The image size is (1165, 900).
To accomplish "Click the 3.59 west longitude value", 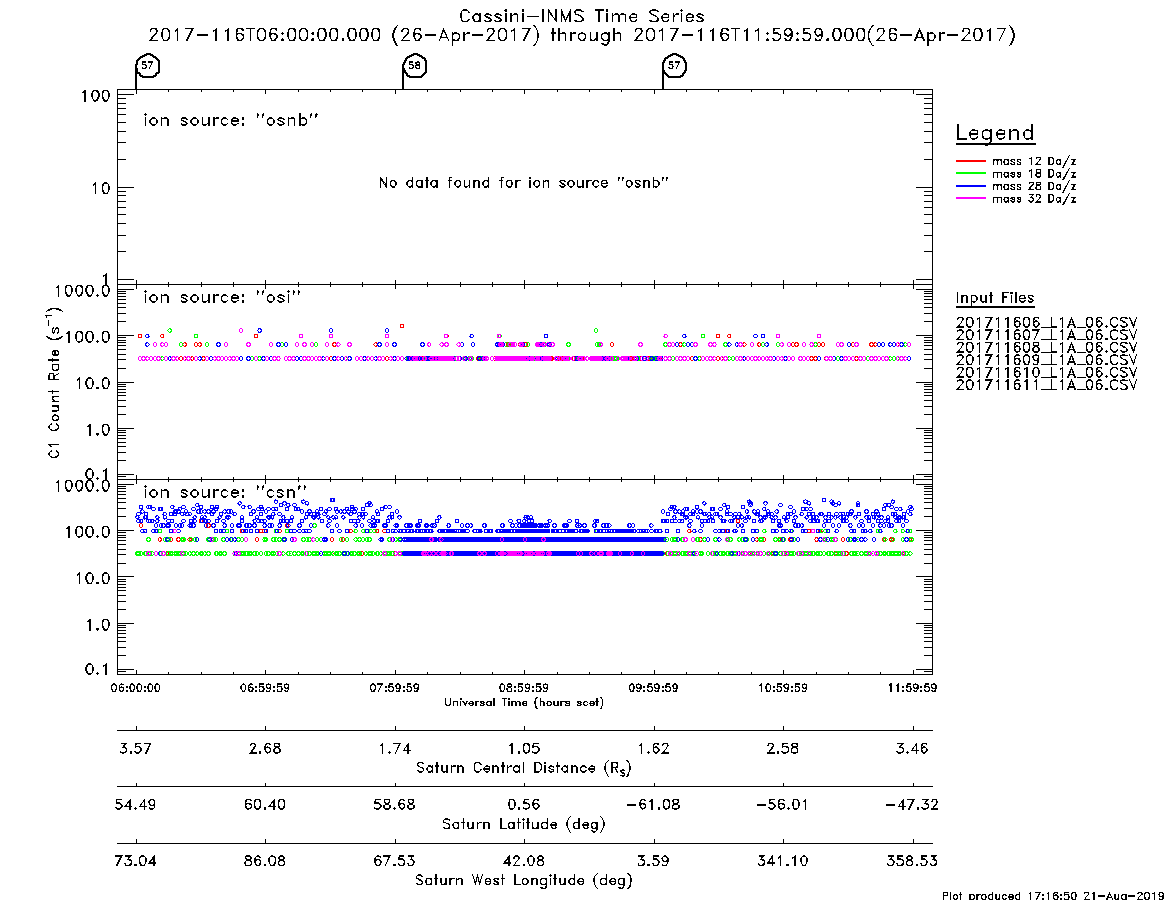I will [x=653, y=861].
